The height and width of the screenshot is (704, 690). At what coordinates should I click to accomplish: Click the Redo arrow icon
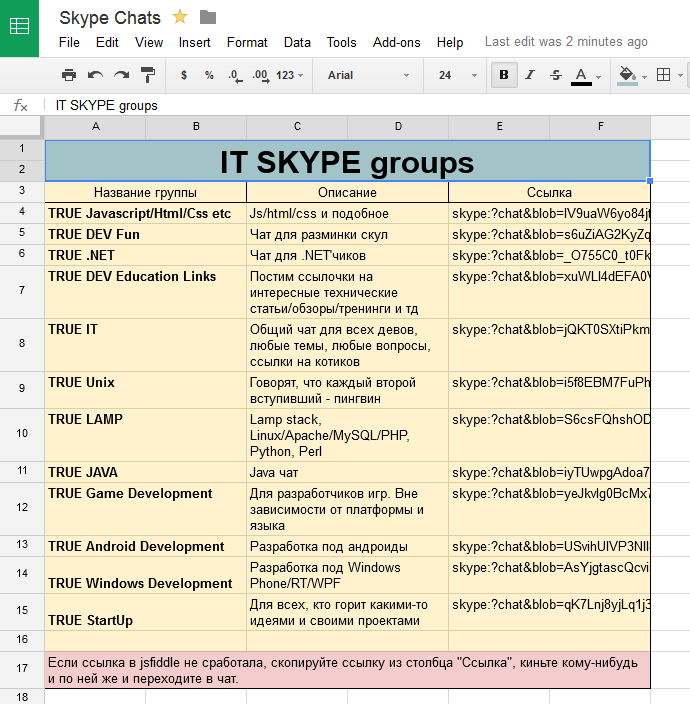(121, 75)
